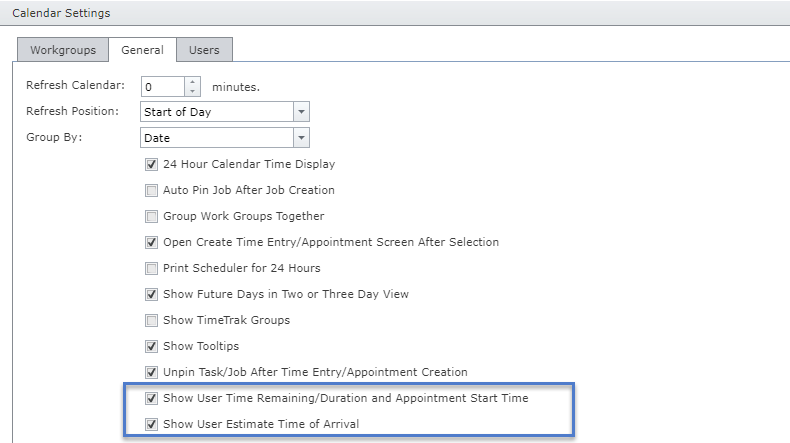This screenshot has height=443, width=790.
Task: Enable Print Scheduler for 24 Hours
Action: pos(152,268)
